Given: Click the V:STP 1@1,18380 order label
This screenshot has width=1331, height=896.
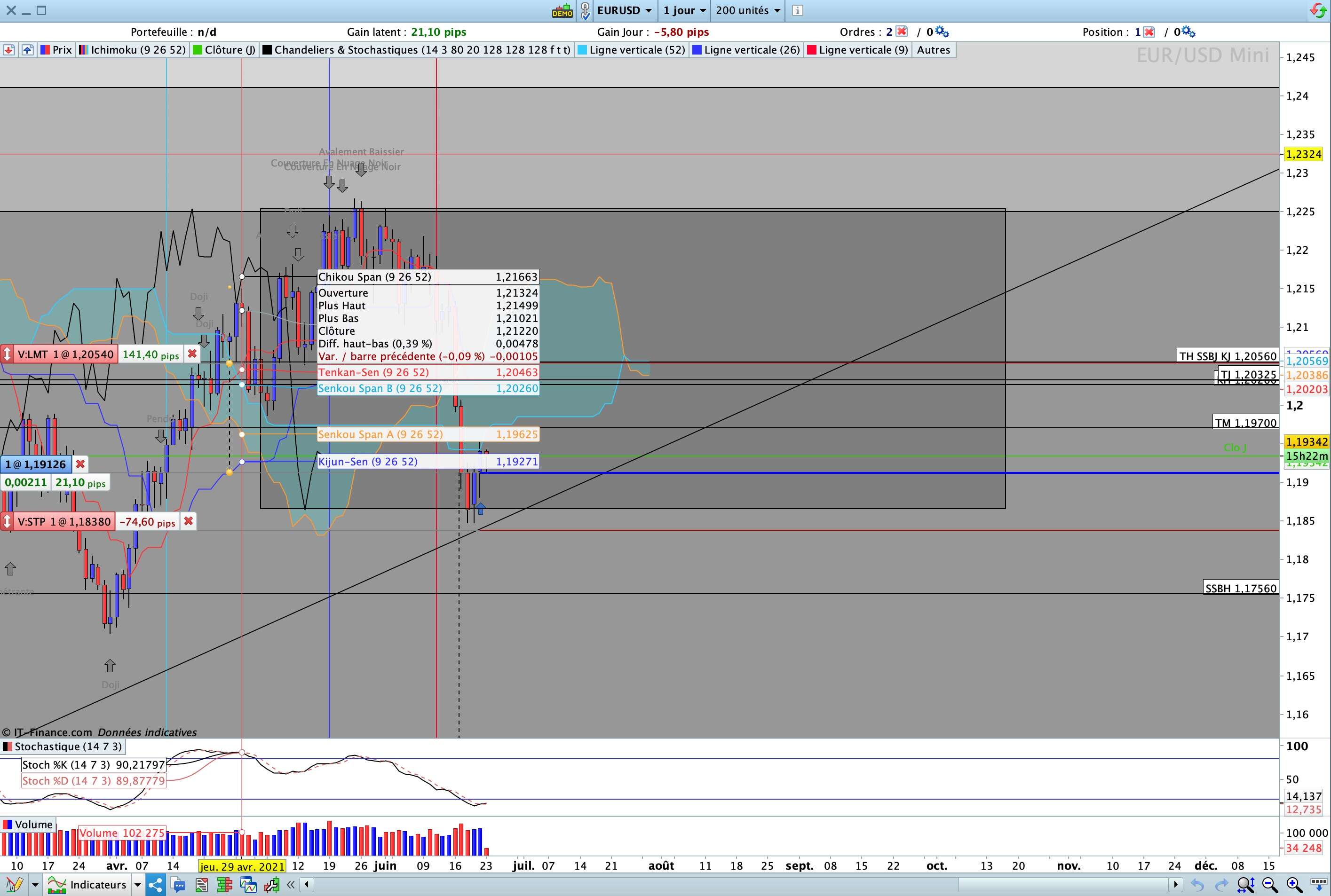Looking at the screenshot, I should (x=64, y=522).
